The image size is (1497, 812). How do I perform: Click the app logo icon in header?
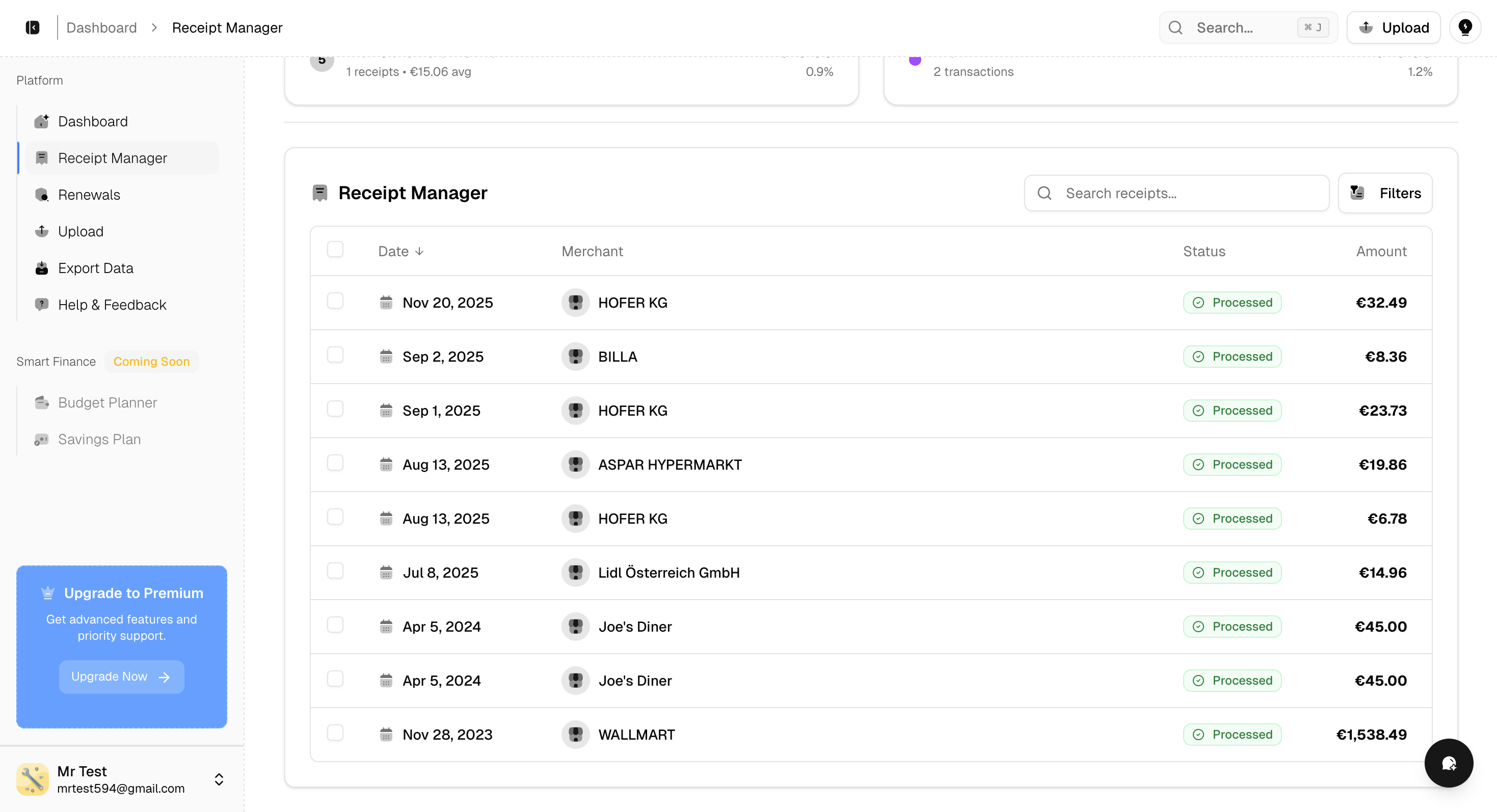(x=33, y=28)
